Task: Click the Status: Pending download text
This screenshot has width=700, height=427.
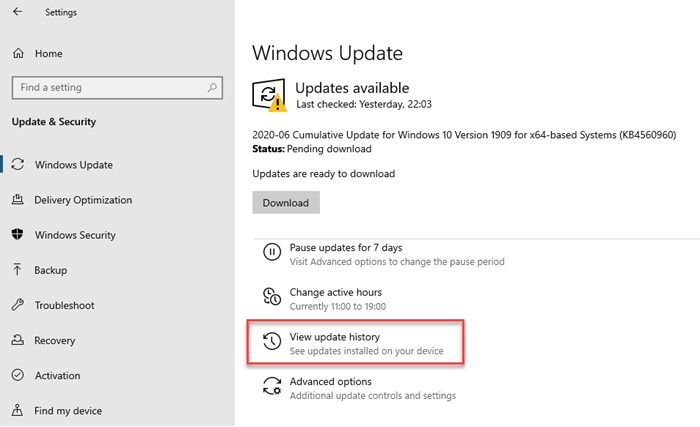Action: [312, 149]
